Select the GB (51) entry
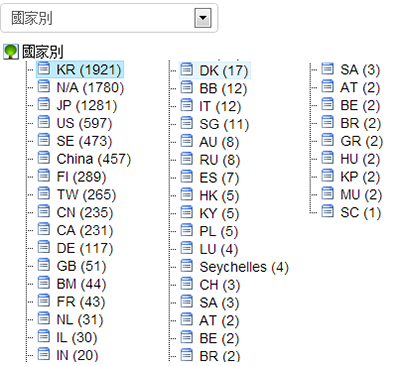Screen dimensions: 400x366 81,266
